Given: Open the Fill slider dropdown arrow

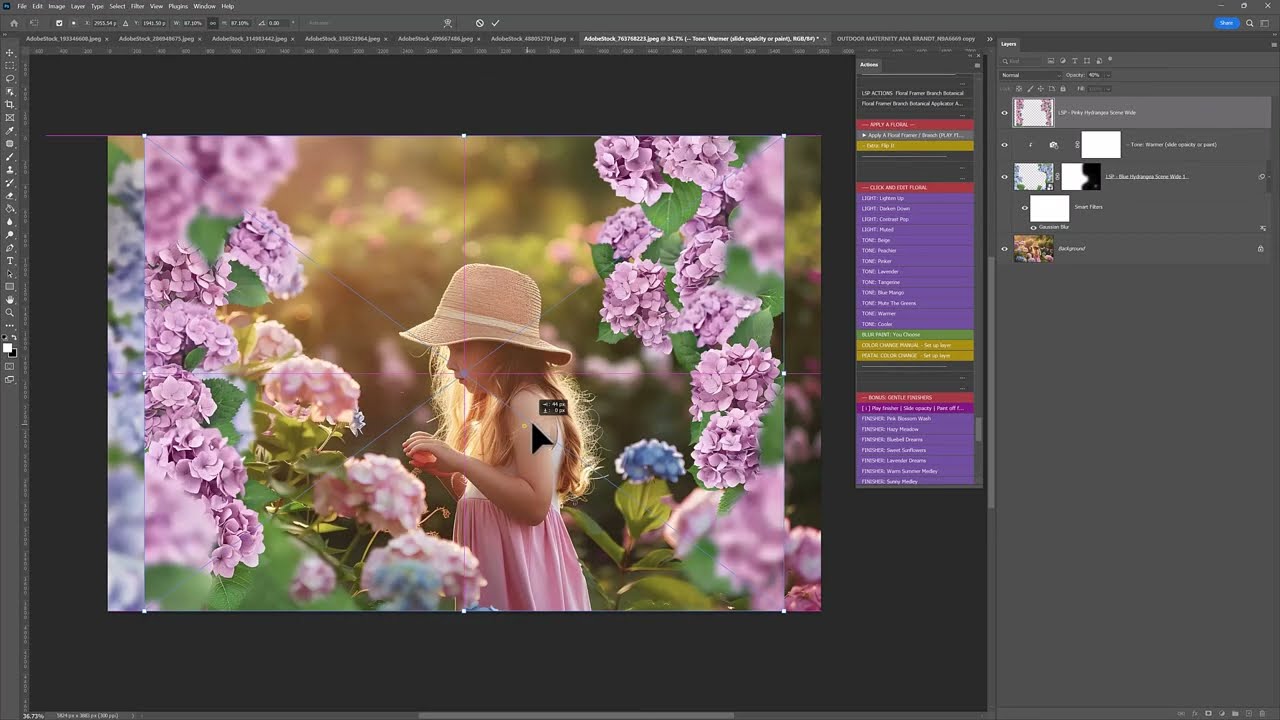Looking at the screenshot, I should pos(1107,89).
